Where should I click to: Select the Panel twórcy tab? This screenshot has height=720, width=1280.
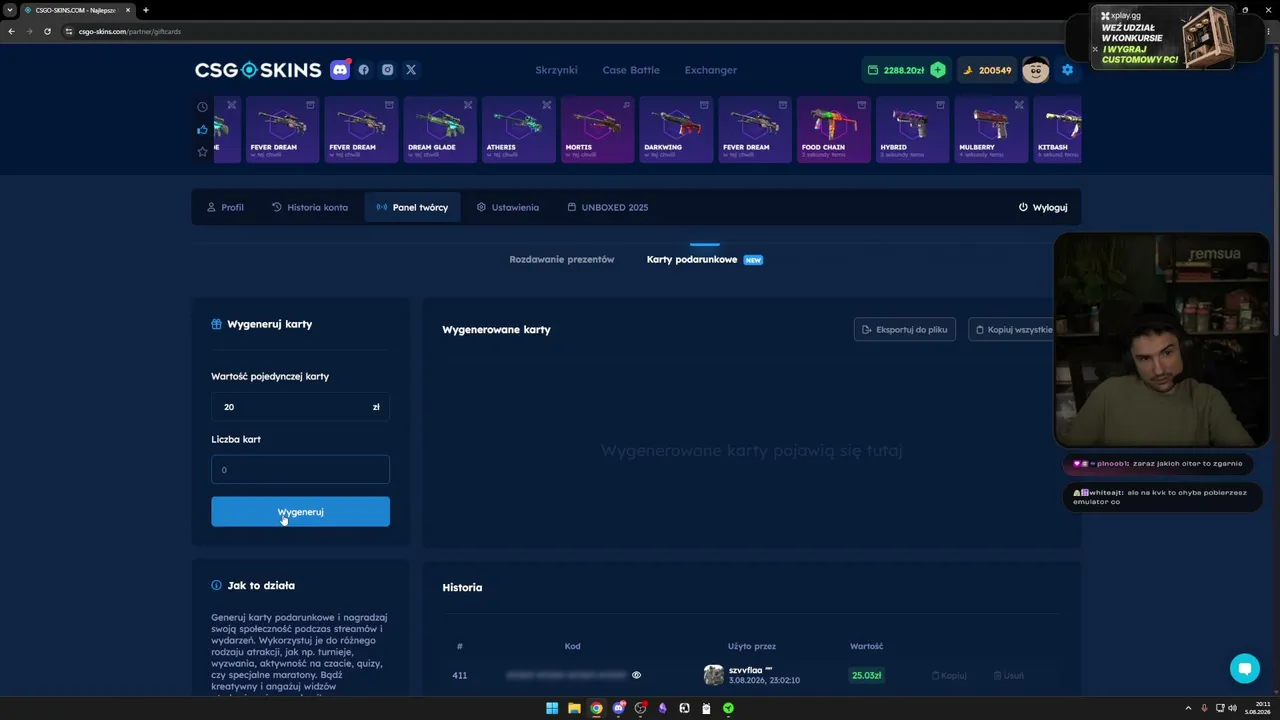[x=412, y=207]
